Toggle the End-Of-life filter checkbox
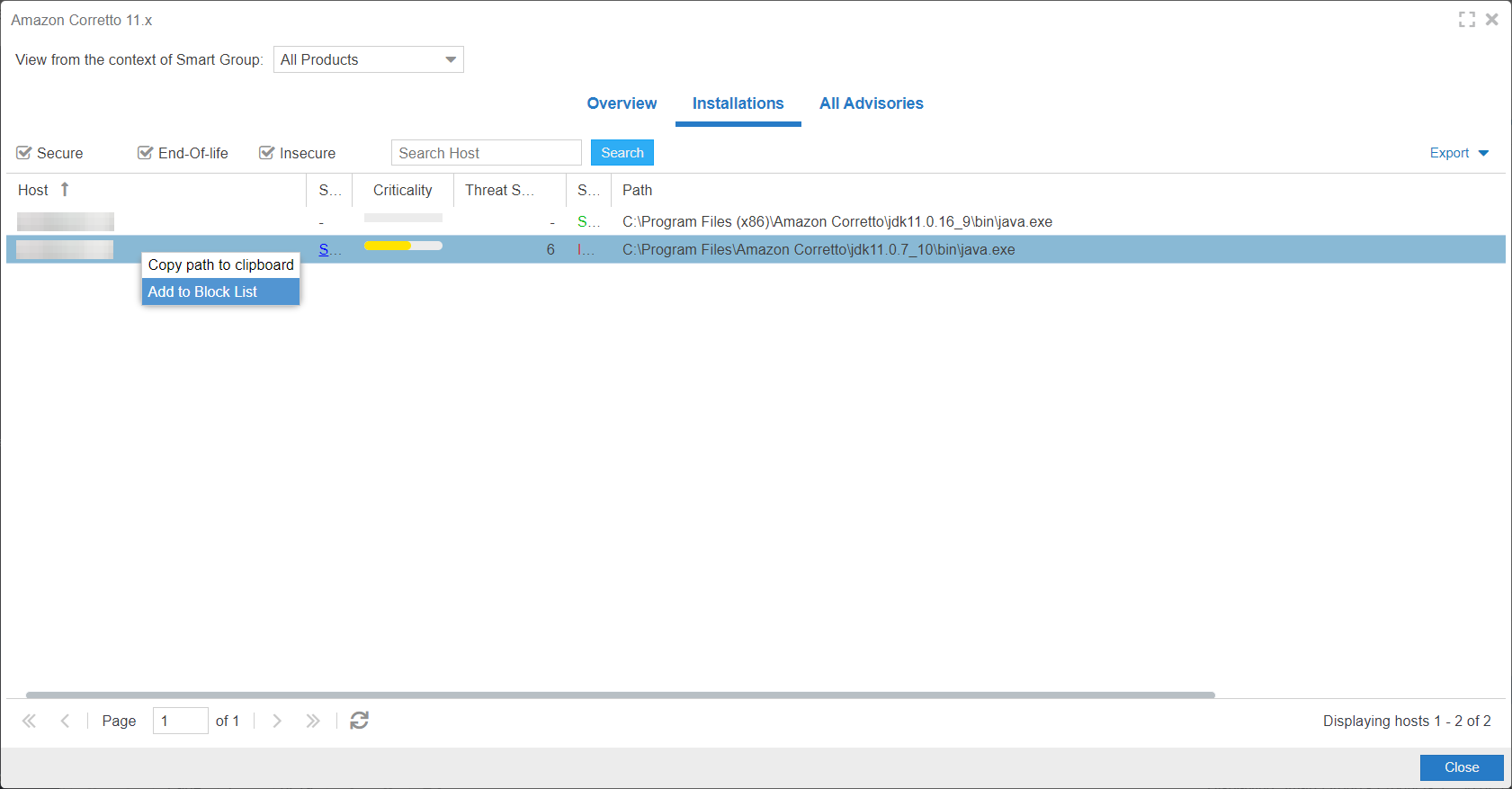 tap(145, 153)
